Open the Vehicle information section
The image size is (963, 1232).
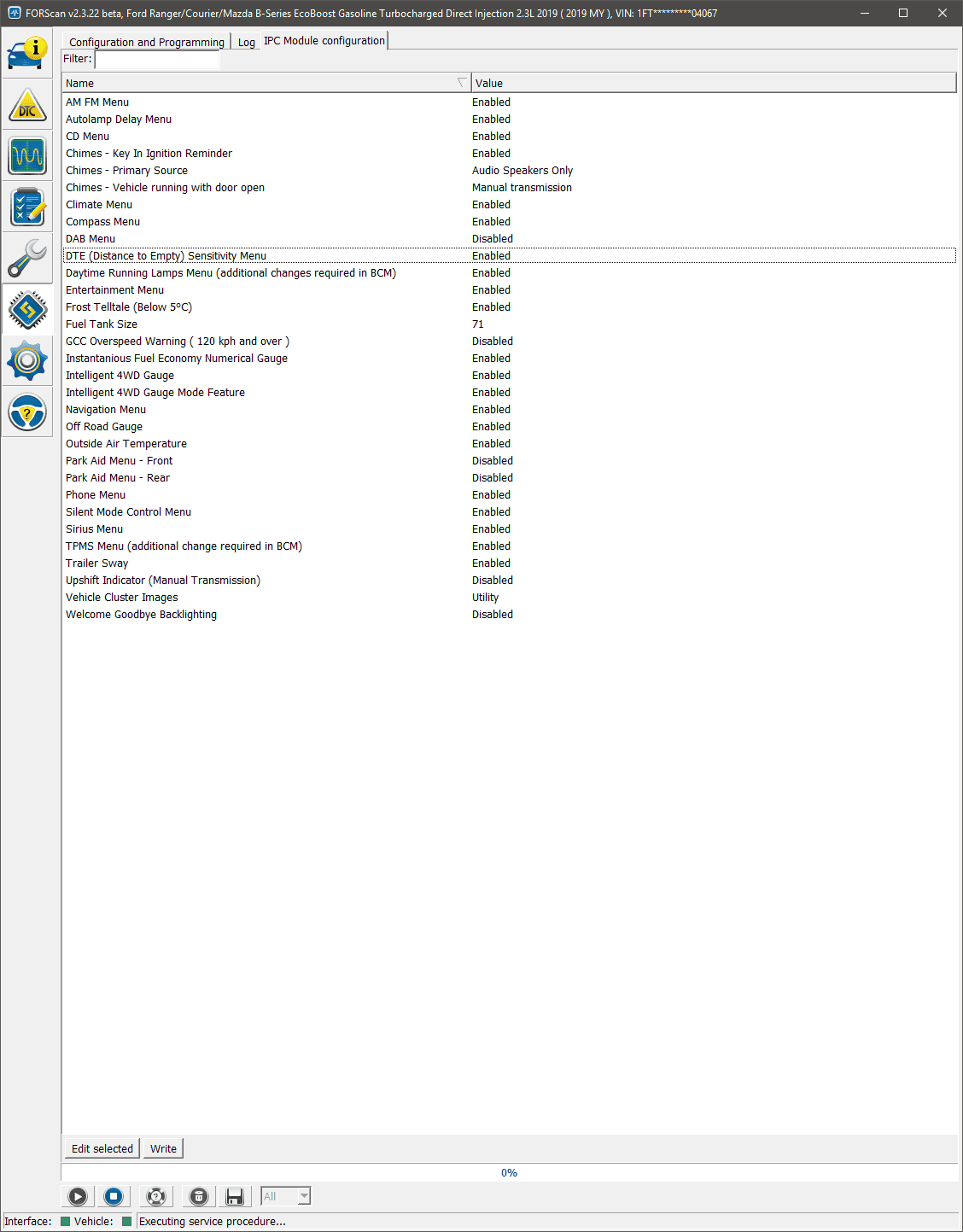pos(27,53)
